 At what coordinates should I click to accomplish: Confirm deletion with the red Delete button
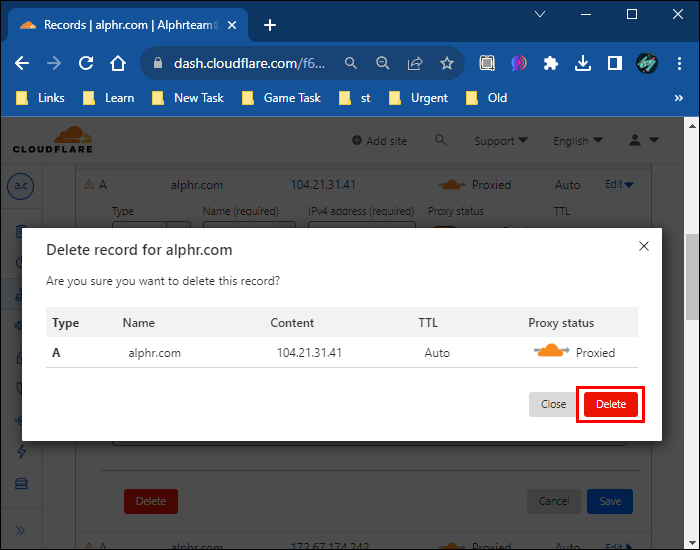tap(610, 404)
